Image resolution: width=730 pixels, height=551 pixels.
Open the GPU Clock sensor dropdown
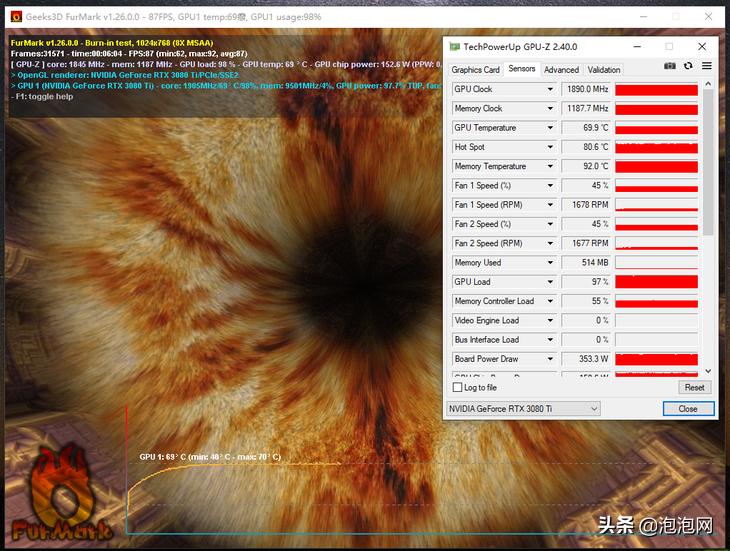point(550,89)
